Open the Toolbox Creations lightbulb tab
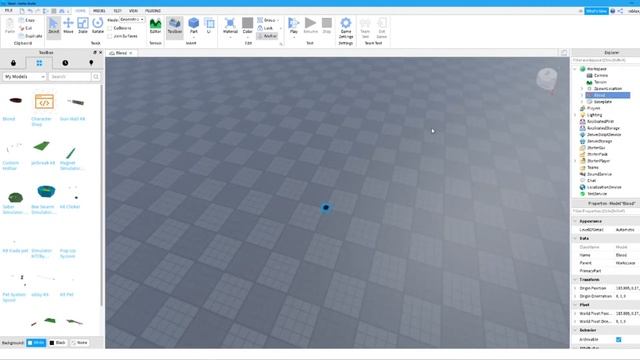 91,63
